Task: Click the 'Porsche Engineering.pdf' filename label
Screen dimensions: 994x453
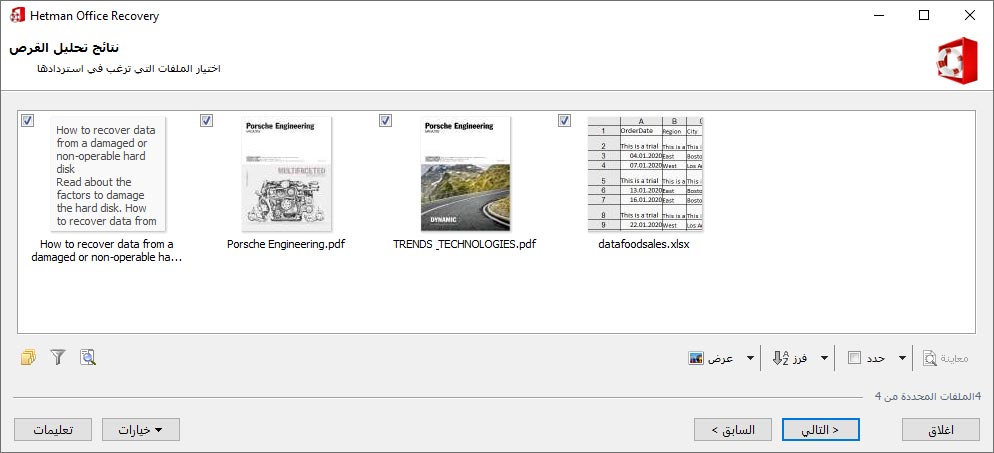Action: pyautogui.click(x=286, y=244)
